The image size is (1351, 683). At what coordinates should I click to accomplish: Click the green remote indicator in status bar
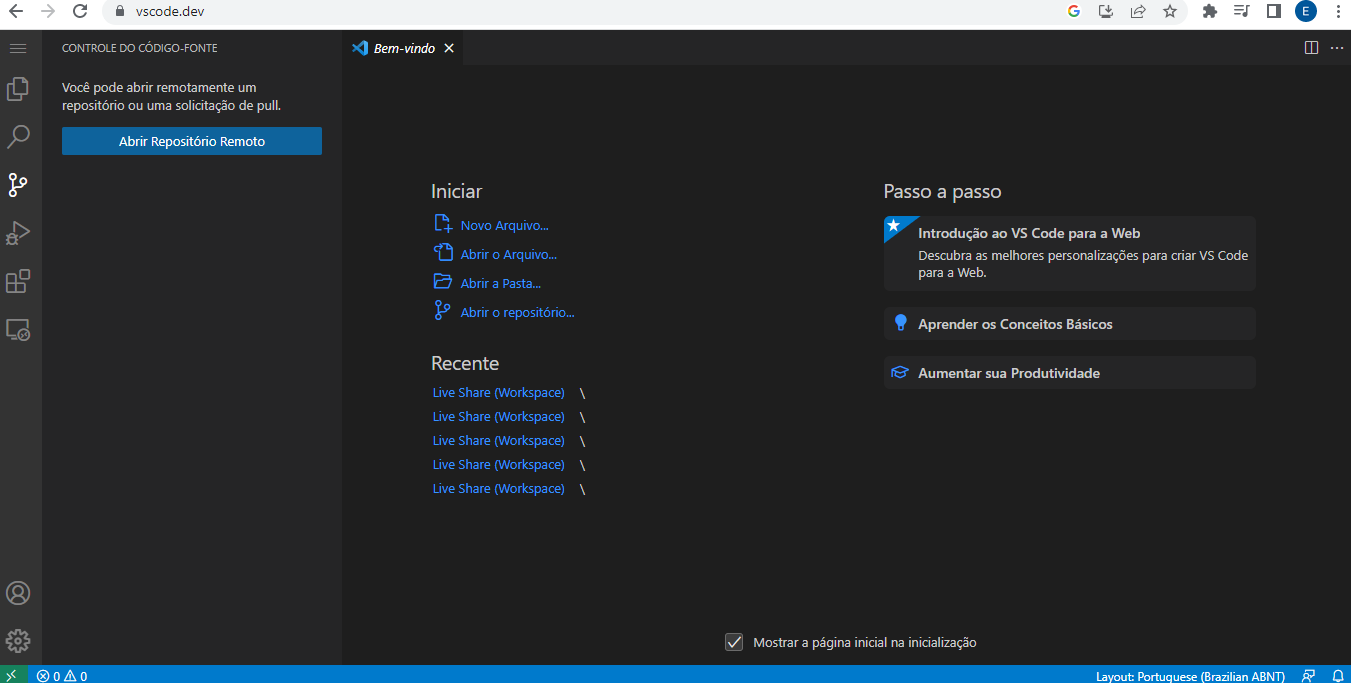11,675
